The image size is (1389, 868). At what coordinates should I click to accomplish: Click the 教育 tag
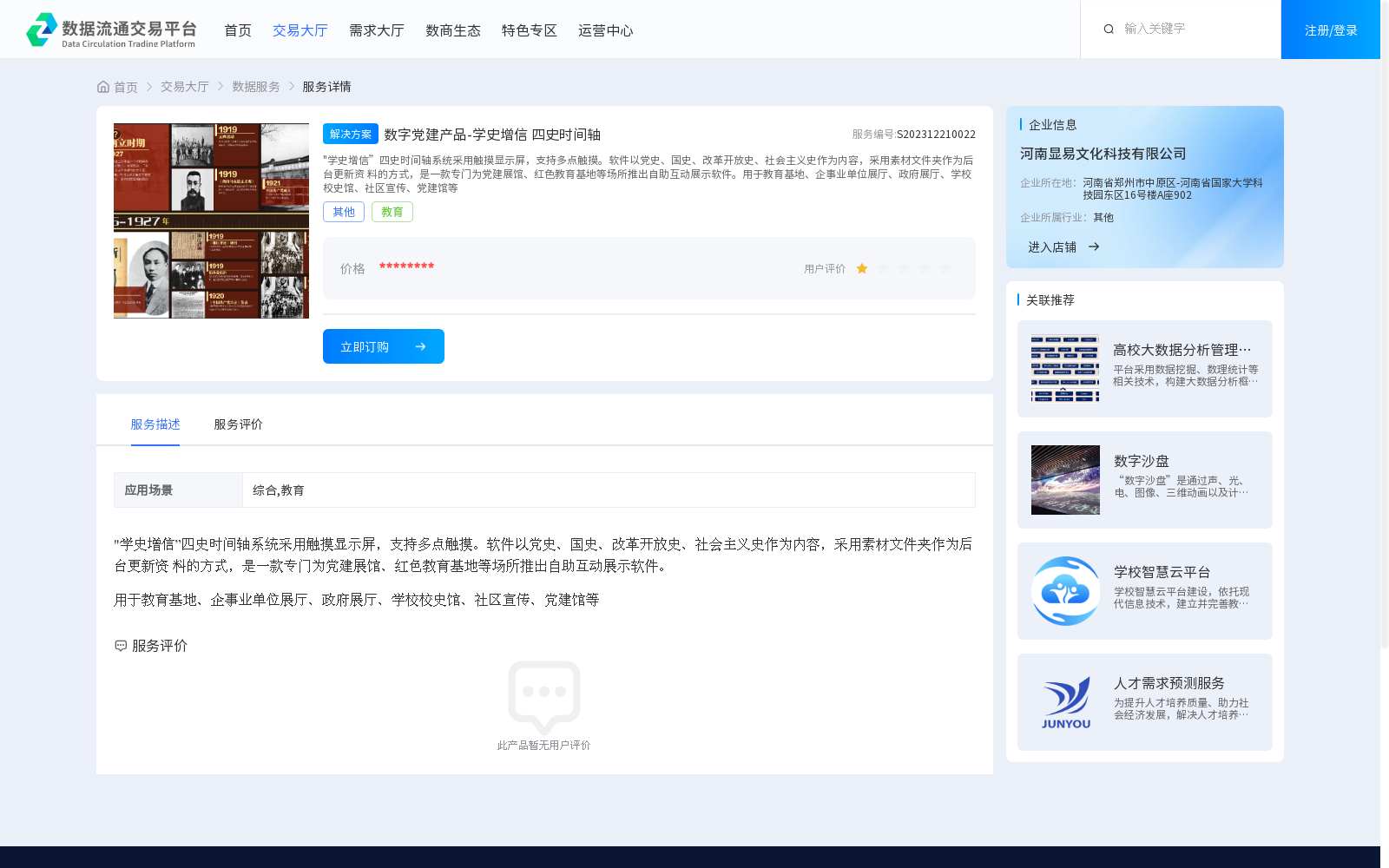coord(392,212)
